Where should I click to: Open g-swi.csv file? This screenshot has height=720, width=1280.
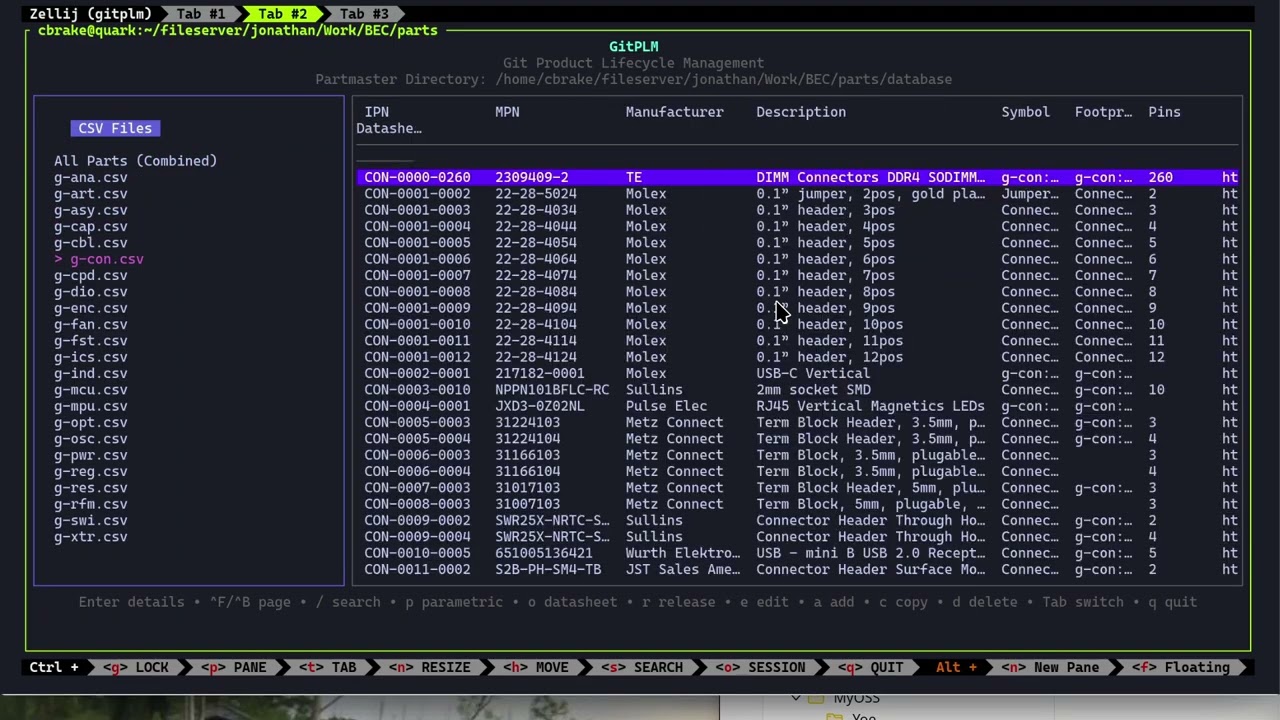pos(91,520)
